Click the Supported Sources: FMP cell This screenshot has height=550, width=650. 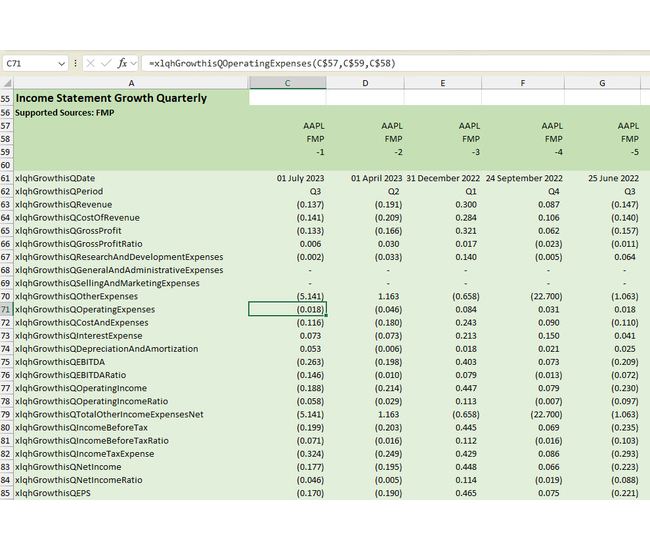click(x=64, y=113)
